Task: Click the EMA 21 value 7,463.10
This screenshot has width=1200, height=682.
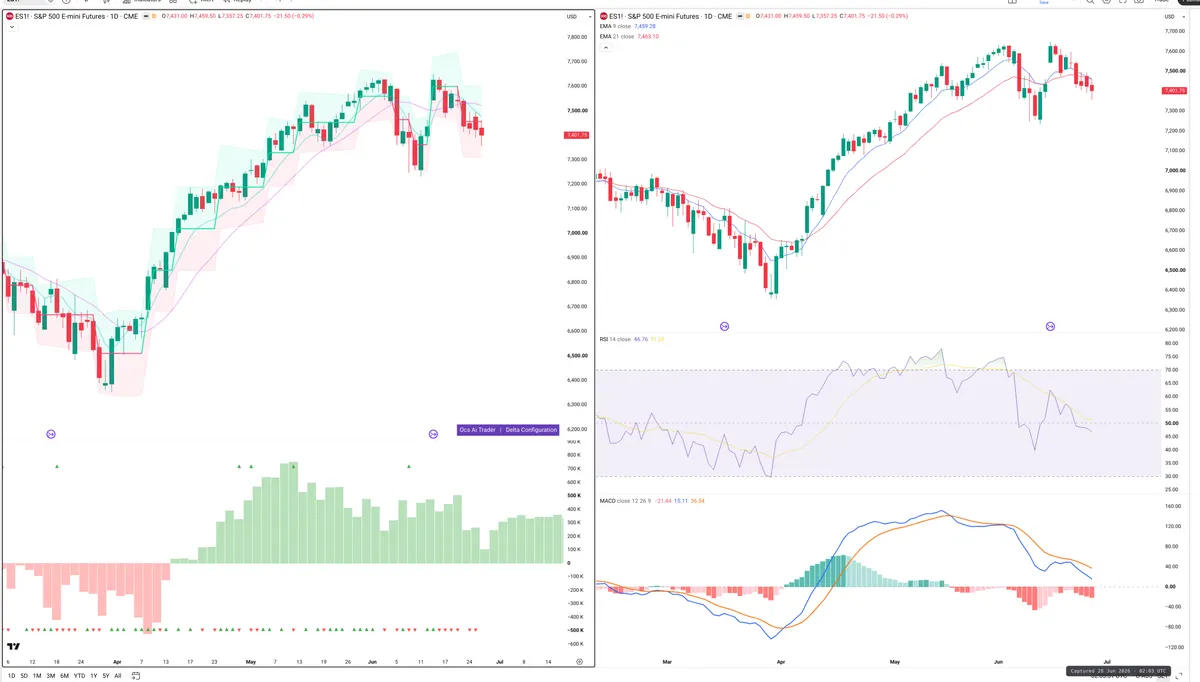Action: [x=649, y=36]
